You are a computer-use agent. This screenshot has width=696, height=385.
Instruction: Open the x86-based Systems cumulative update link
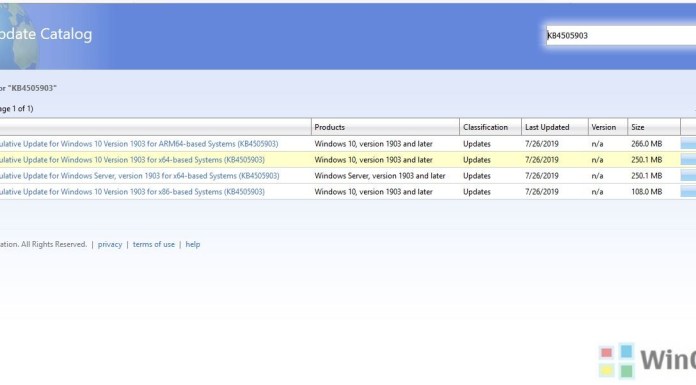pos(132,192)
